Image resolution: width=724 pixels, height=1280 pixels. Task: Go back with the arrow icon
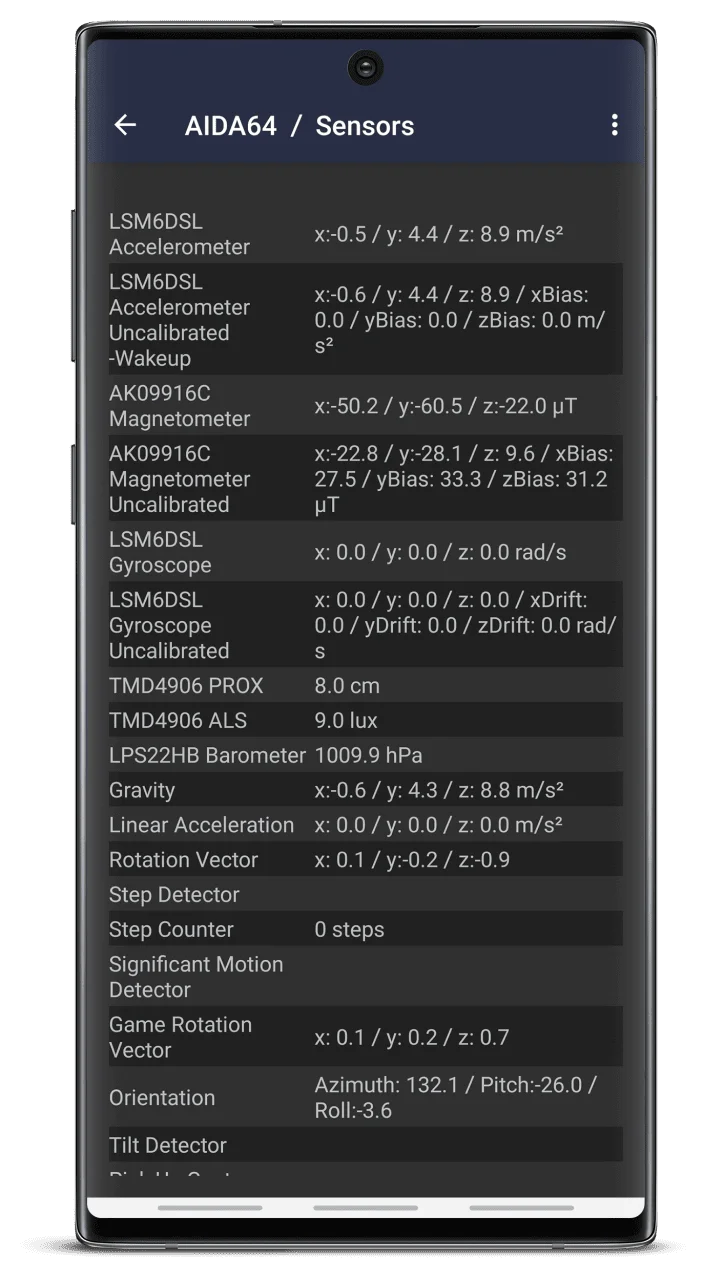pyautogui.click(x=125, y=125)
